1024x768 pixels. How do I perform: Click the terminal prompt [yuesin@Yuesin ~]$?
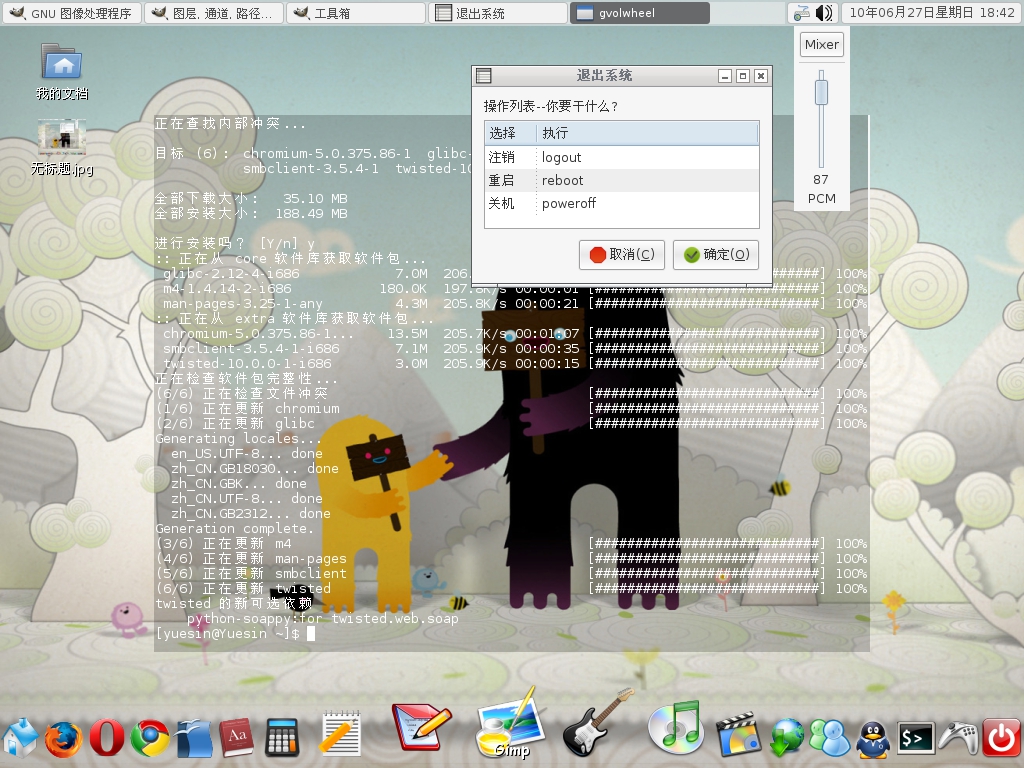pos(228,633)
